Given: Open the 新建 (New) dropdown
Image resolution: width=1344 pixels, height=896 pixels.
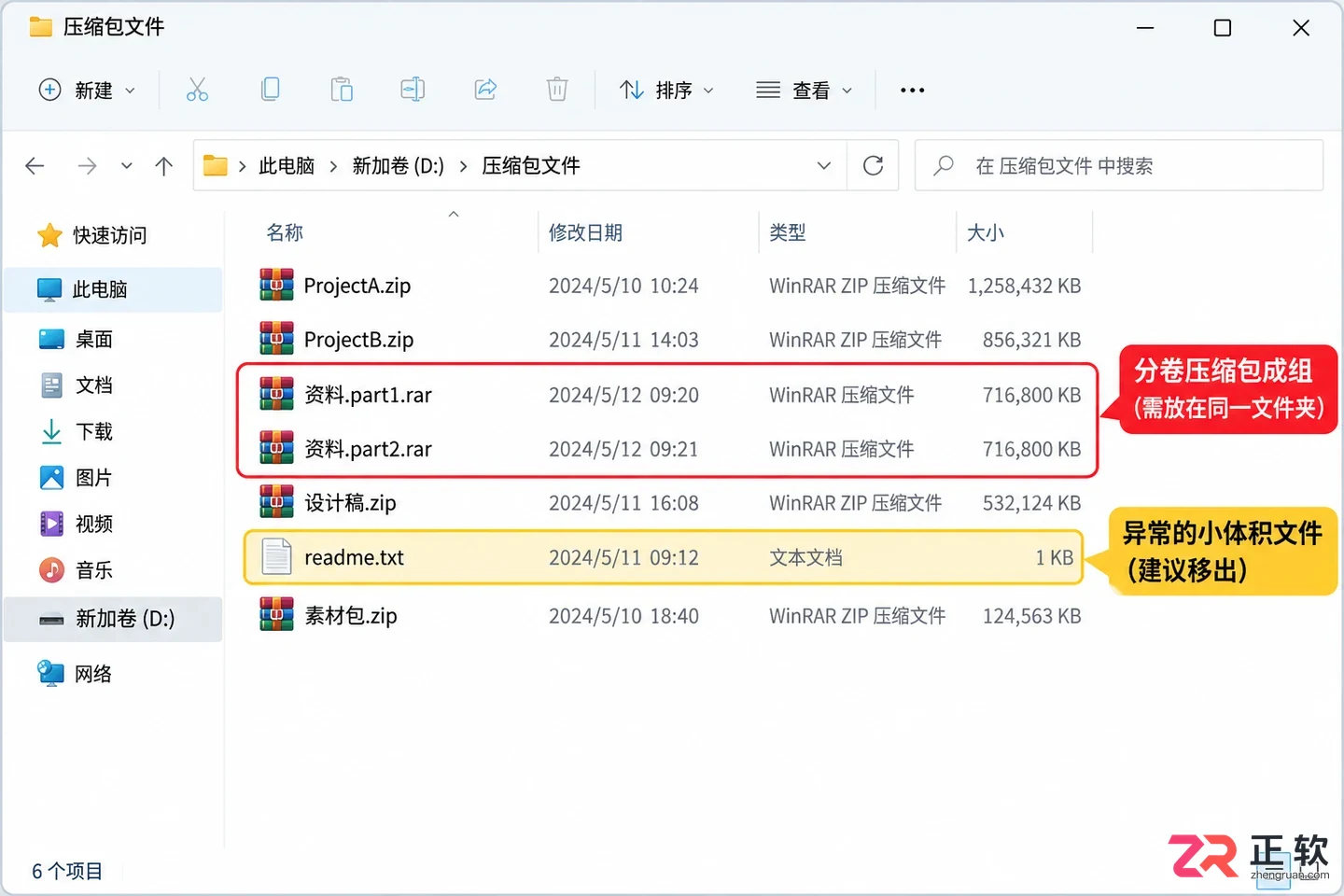Looking at the screenshot, I should click(x=87, y=91).
